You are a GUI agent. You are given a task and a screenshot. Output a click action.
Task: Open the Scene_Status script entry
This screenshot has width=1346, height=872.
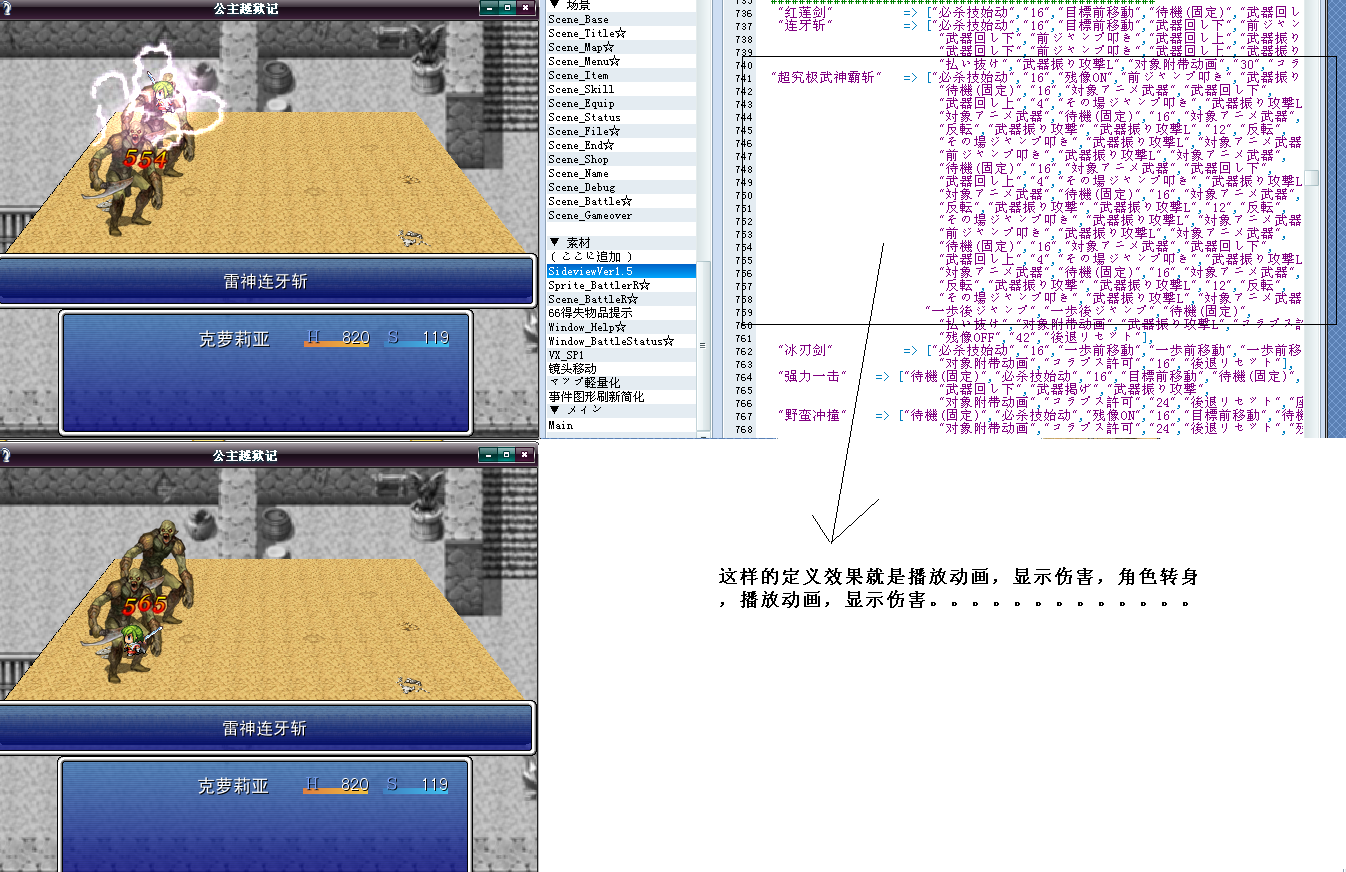tap(621, 117)
